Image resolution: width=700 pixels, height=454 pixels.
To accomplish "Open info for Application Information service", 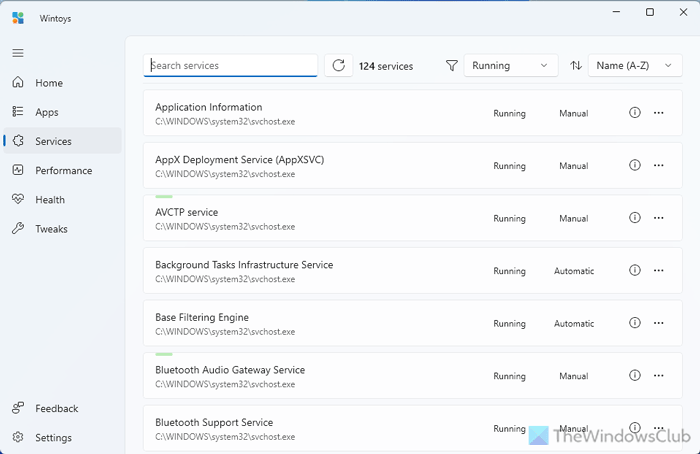I will pos(634,113).
